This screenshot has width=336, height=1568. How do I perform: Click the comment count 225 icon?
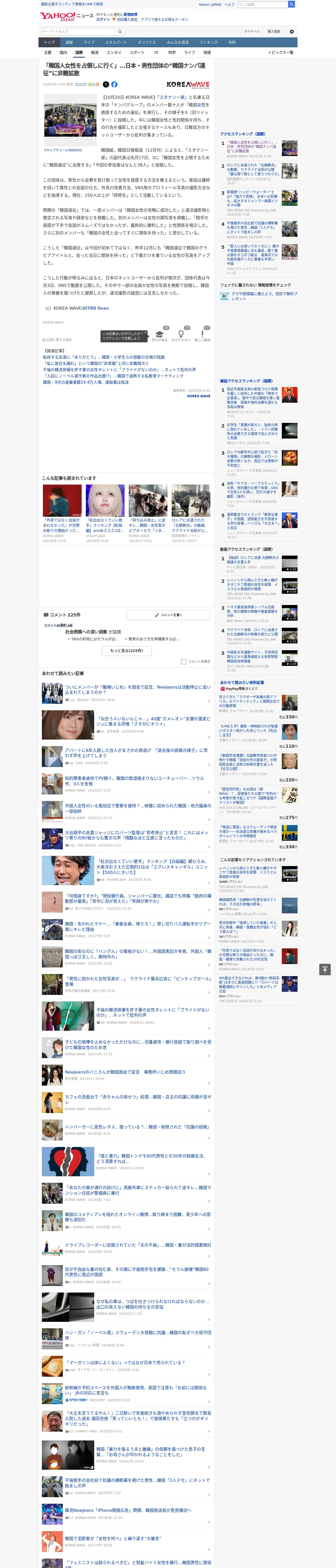point(81,85)
